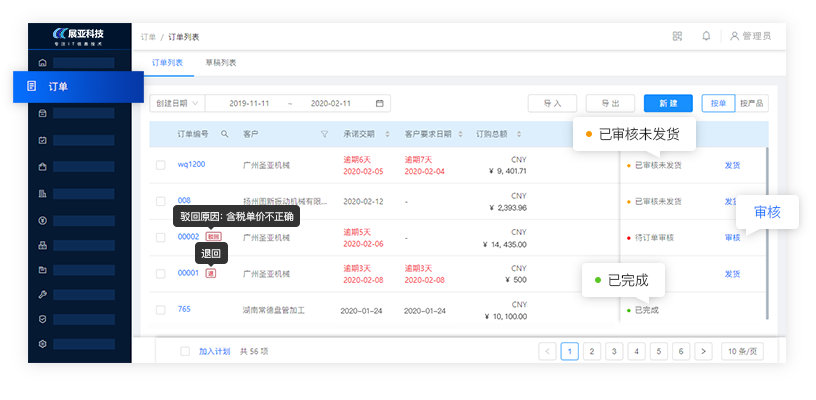
Task: Switch to the 订单列表 tab
Action: click(168, 63)
